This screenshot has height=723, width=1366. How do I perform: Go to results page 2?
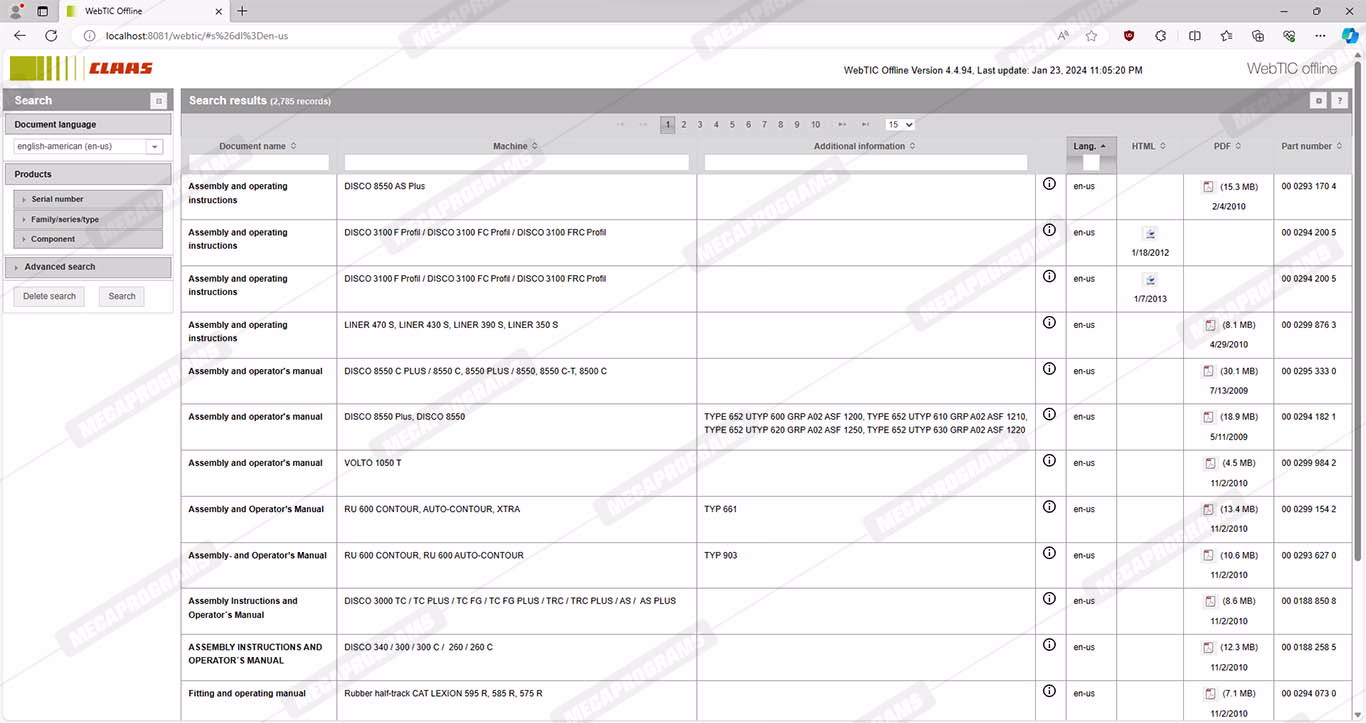click(x=684, y=125)
